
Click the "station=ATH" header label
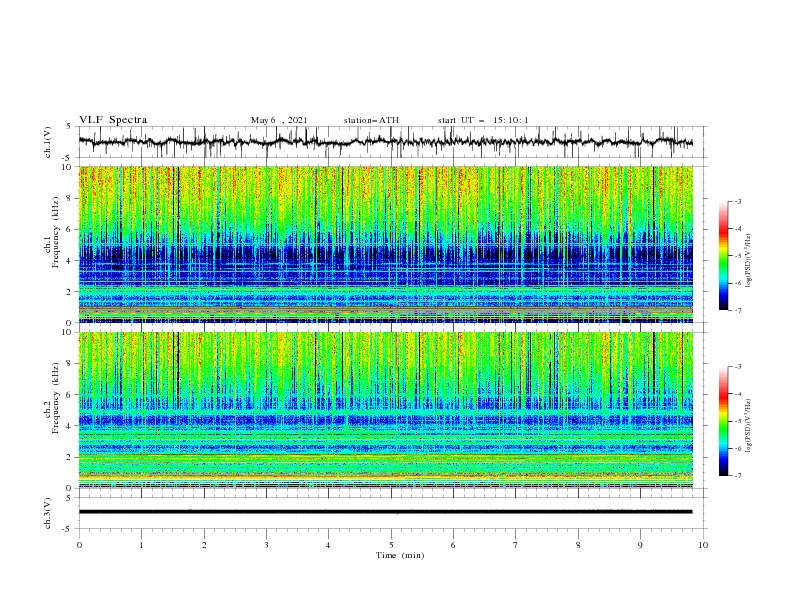[x=371, y=120]
